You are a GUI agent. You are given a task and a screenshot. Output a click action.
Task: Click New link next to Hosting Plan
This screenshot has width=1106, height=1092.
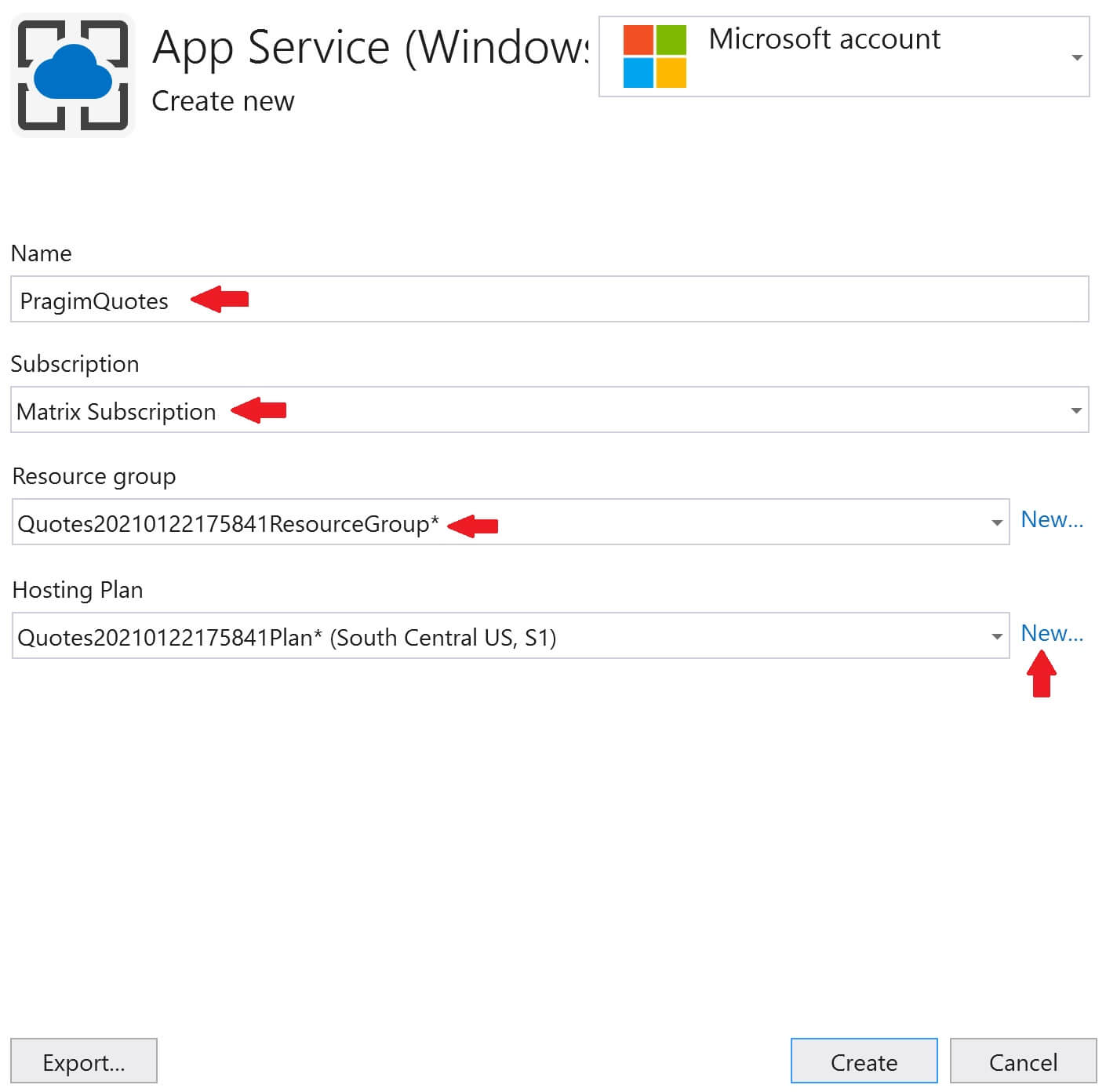(1051, 633)
